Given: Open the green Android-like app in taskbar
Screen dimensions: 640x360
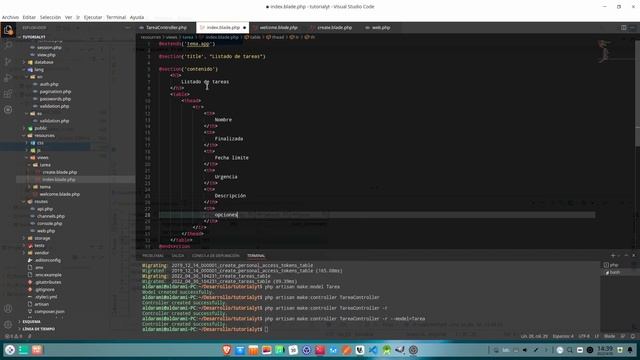Looking at the screenshot, I should pyautogui.click(x=387, y=350).
